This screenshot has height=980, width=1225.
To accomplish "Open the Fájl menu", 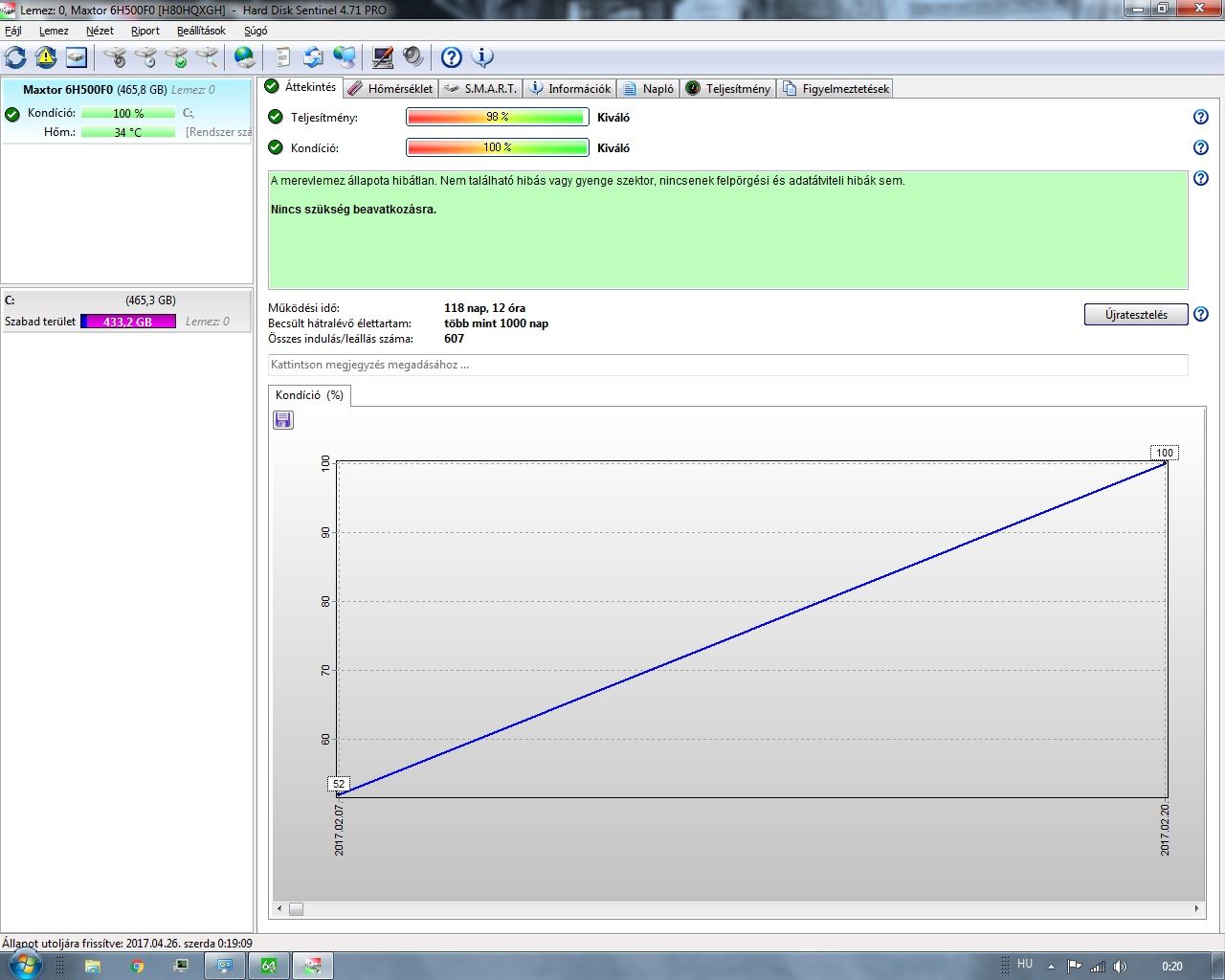I will 13,31.
